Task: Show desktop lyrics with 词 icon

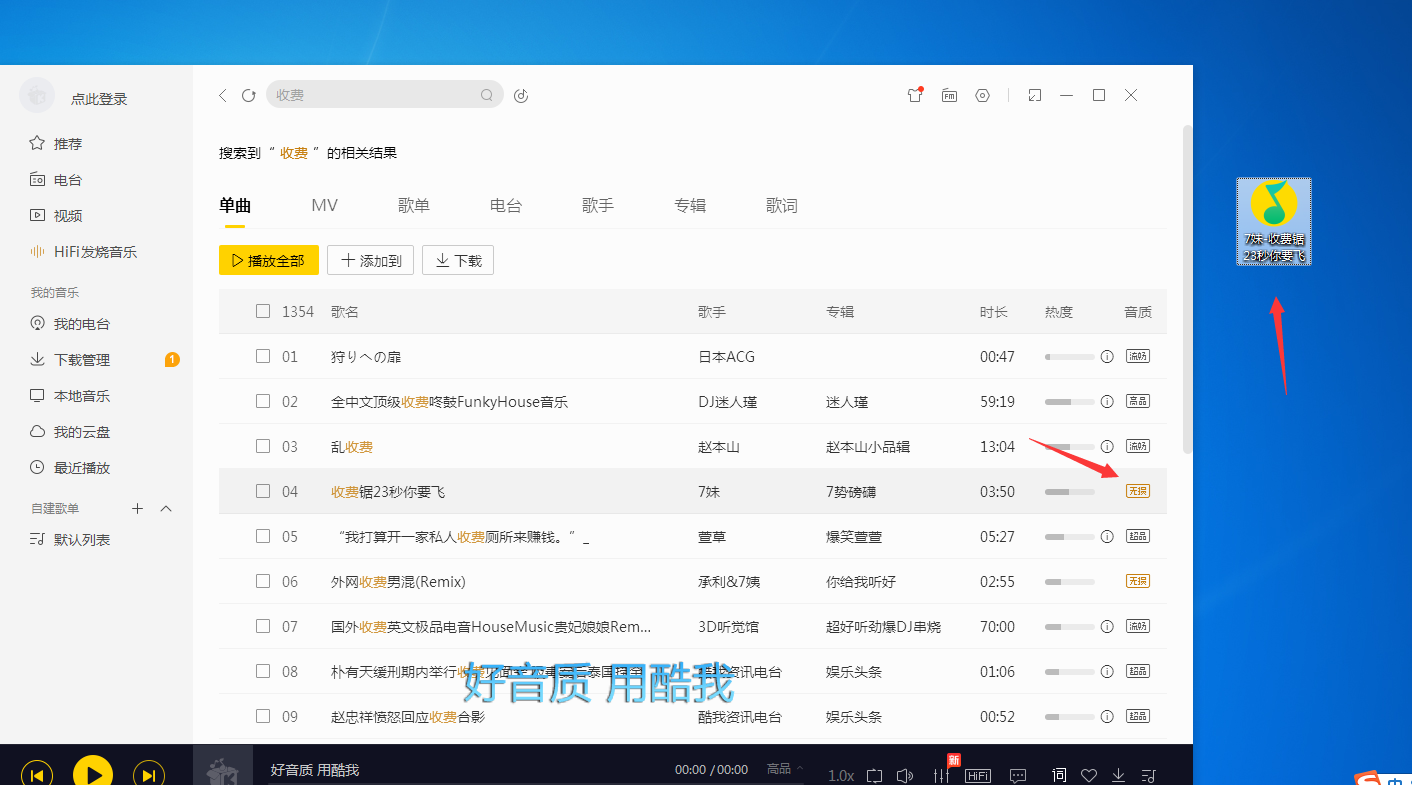Action: click(1059, 775)
